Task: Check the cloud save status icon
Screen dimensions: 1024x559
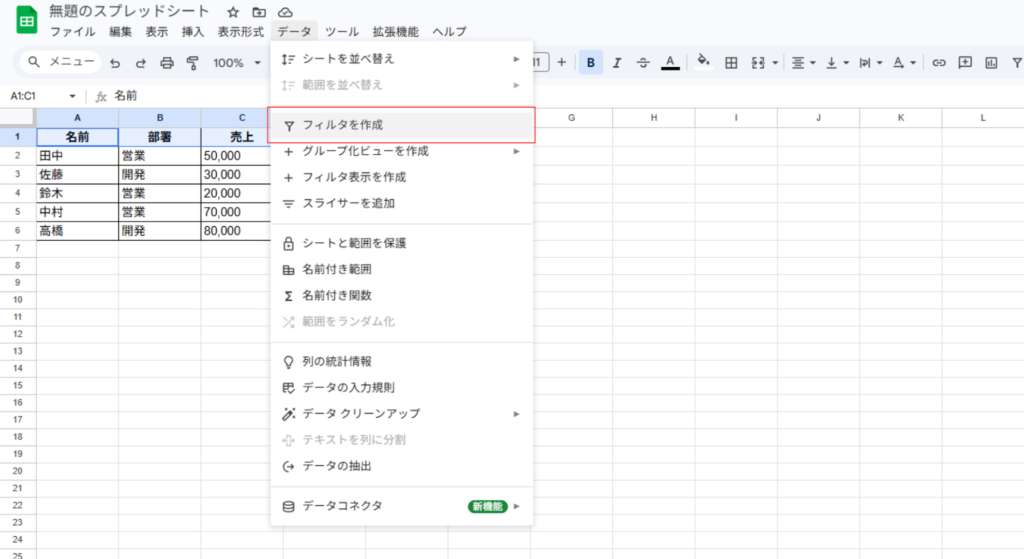Action: coord(285,12)
